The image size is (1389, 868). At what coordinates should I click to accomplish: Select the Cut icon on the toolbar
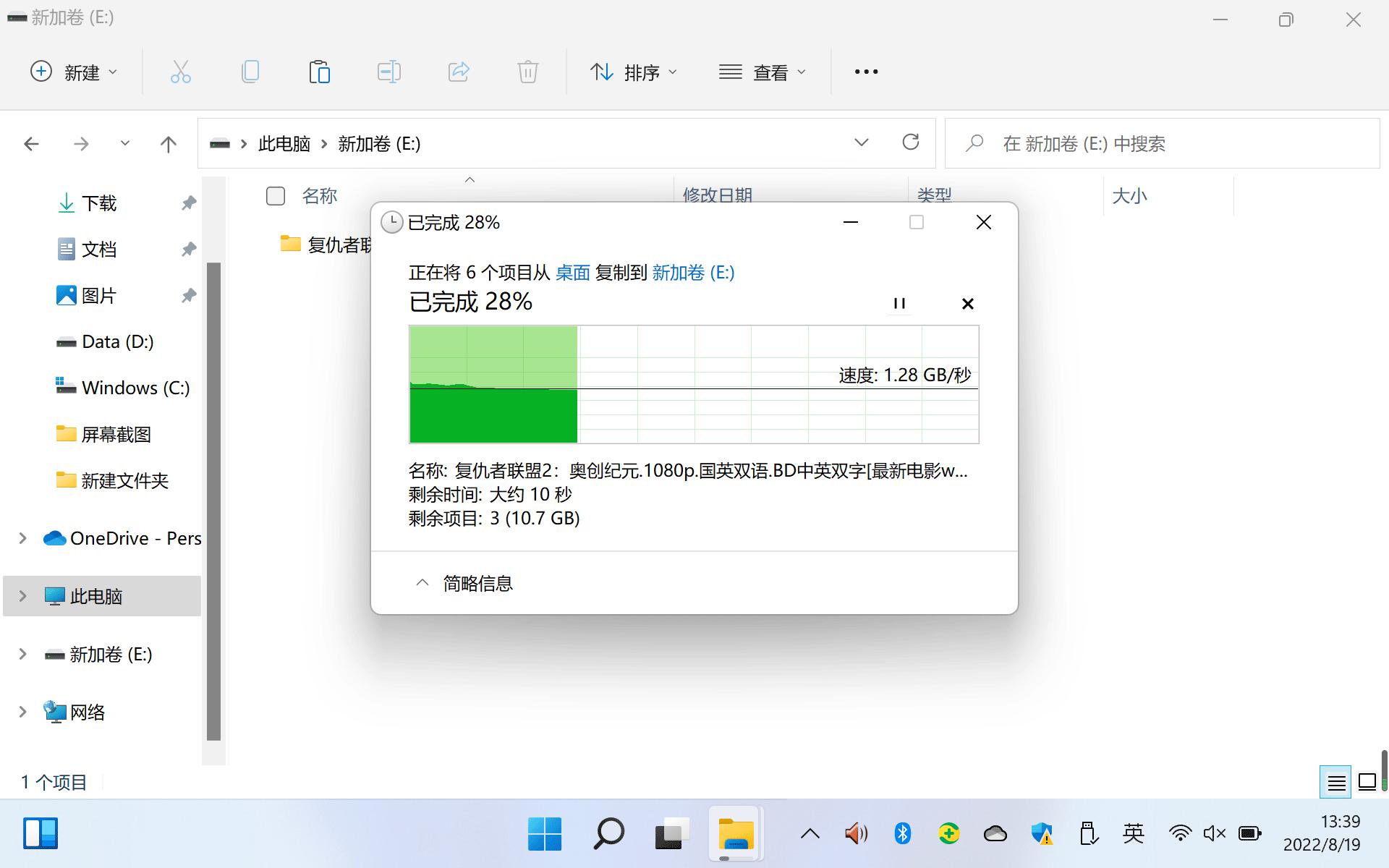click(179, 72)
